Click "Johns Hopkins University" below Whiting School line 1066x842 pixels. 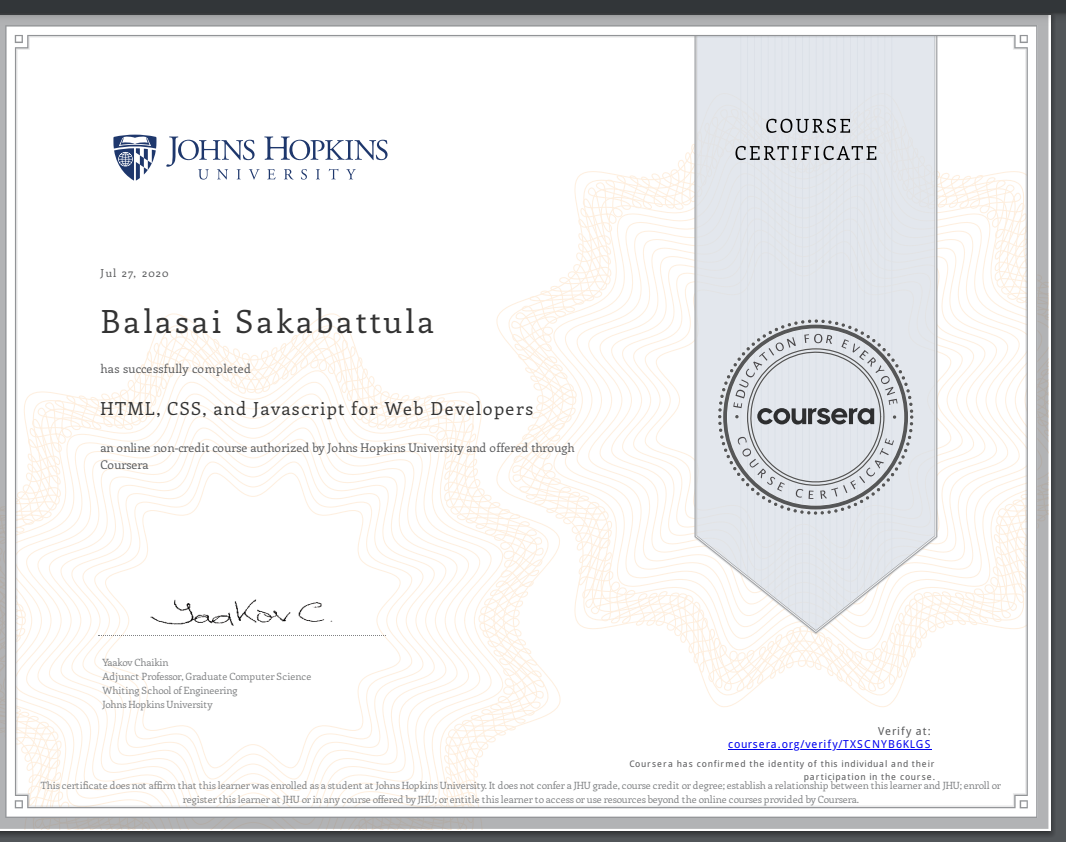pos(157,705)
